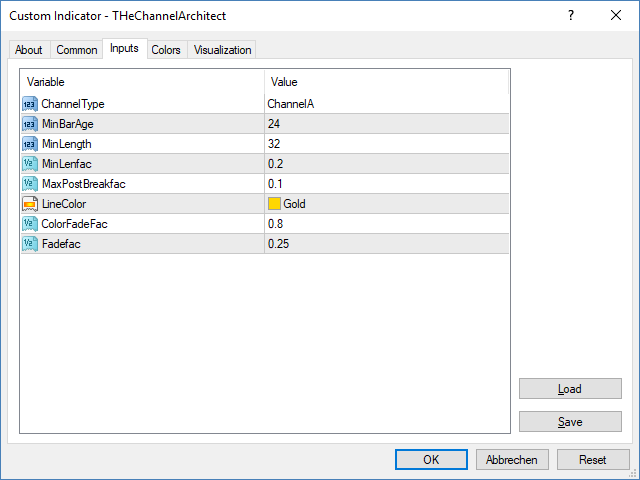Image resolution: width=640 pixels, height=480 pixels.
Task: Select the MinBarAge variable name
Action: [x=68, y=124]
